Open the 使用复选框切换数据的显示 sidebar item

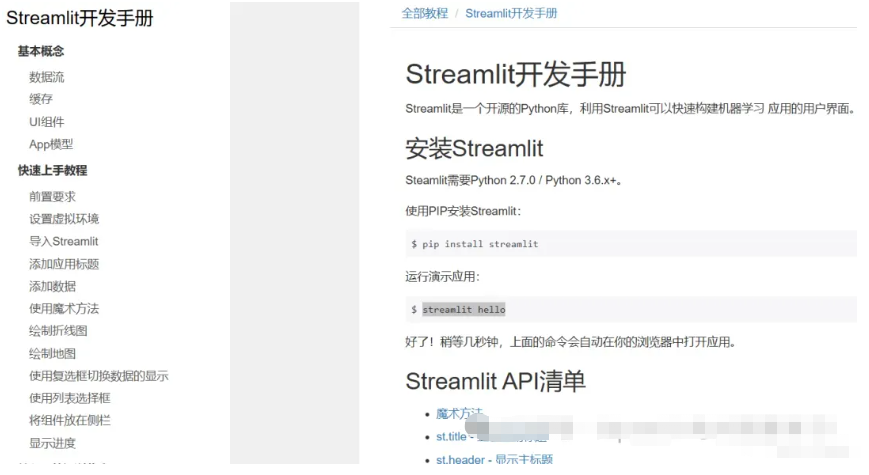(99, 376)
